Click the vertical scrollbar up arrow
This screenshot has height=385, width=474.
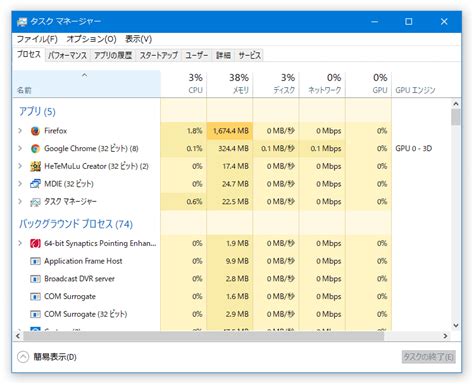click(x=456, y=104)
